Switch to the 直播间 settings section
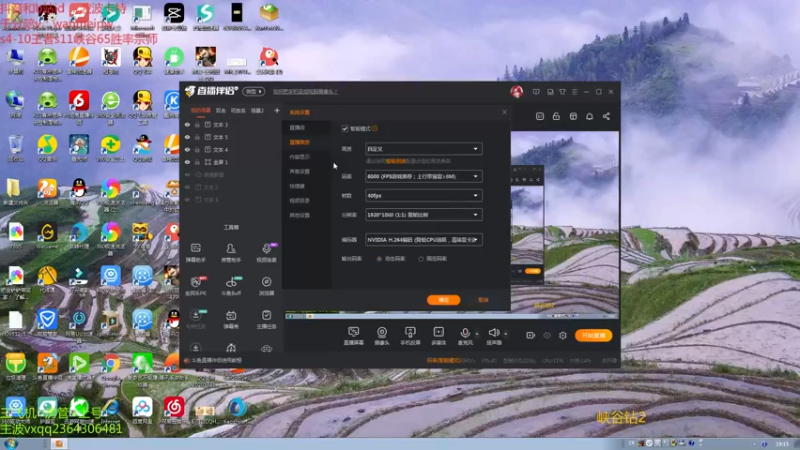The height and width of the screenshot is (450, 800). (x=297, y=128)
